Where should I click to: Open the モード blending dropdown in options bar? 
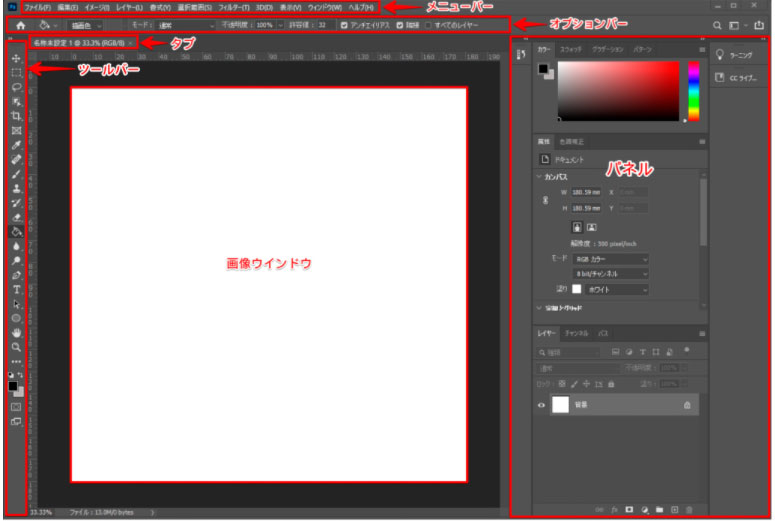pos(185,25)
